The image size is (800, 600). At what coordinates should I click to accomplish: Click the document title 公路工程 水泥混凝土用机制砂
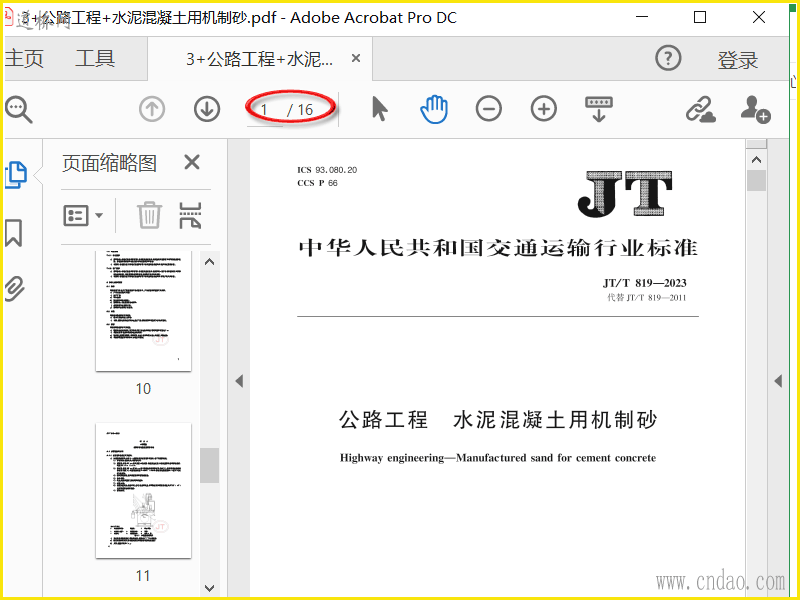(x=498, y=420)
